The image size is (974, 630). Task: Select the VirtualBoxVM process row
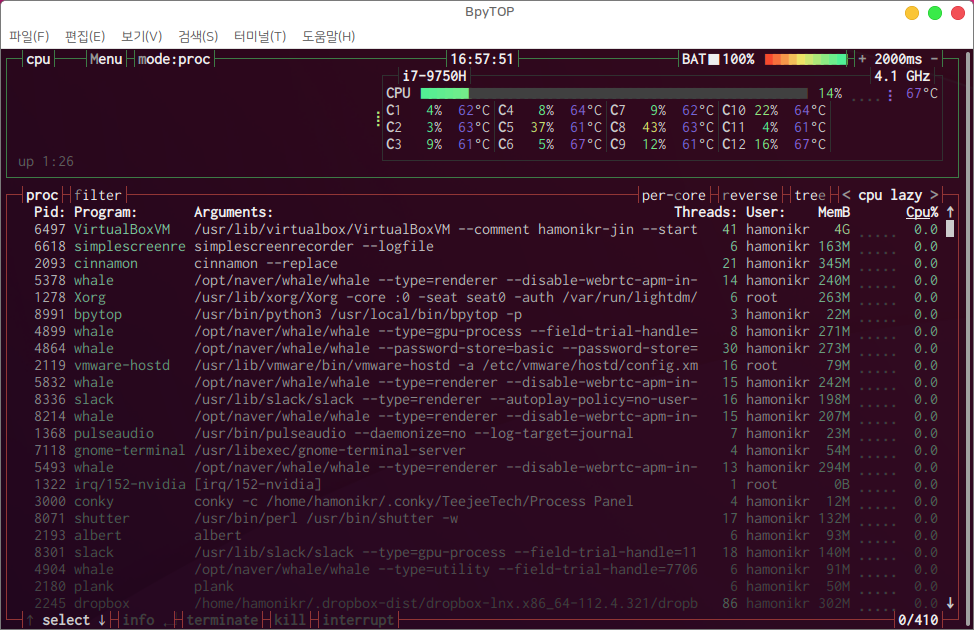tap(400, 229)
